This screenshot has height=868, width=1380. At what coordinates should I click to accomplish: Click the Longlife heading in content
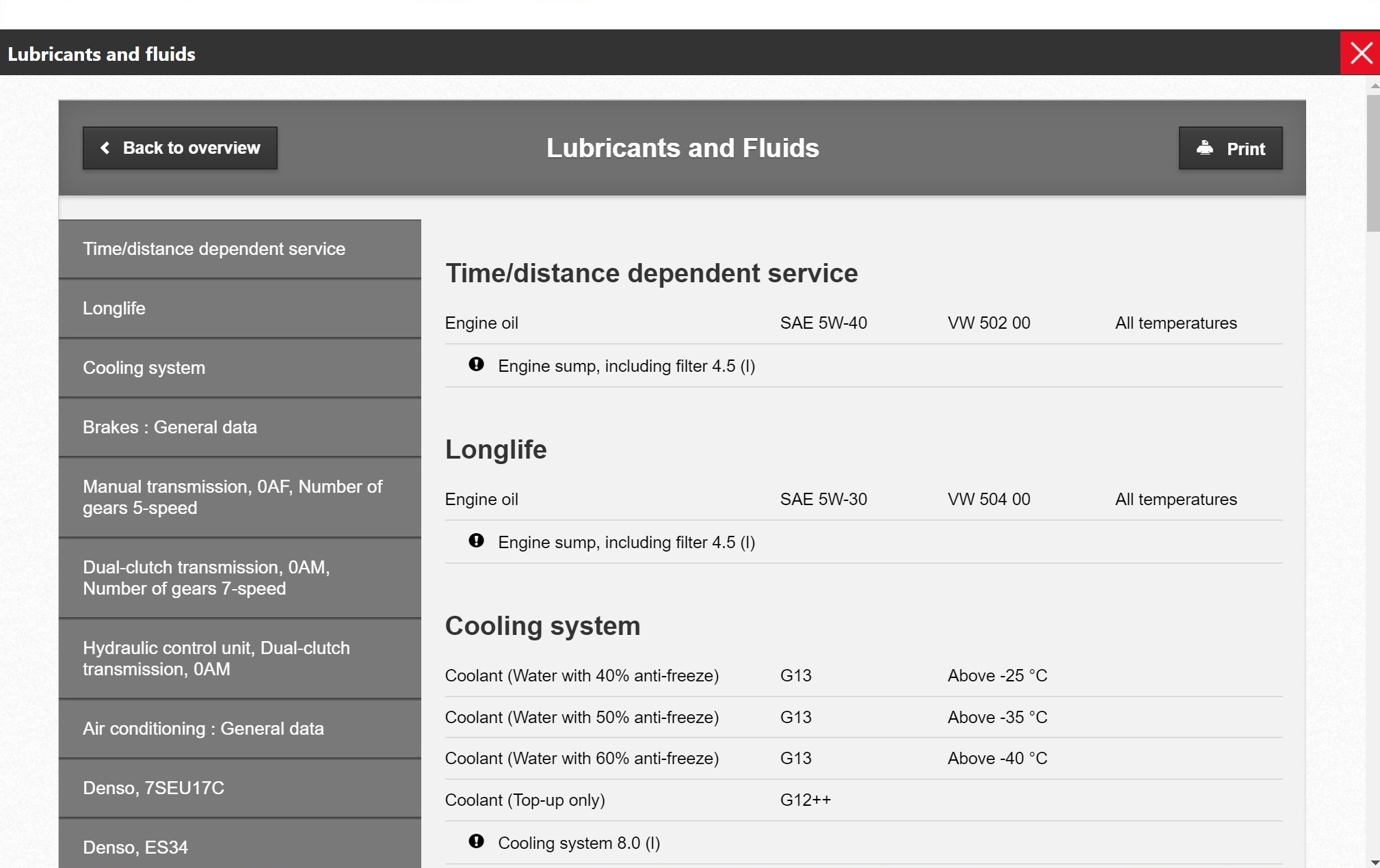coord(496,450)
